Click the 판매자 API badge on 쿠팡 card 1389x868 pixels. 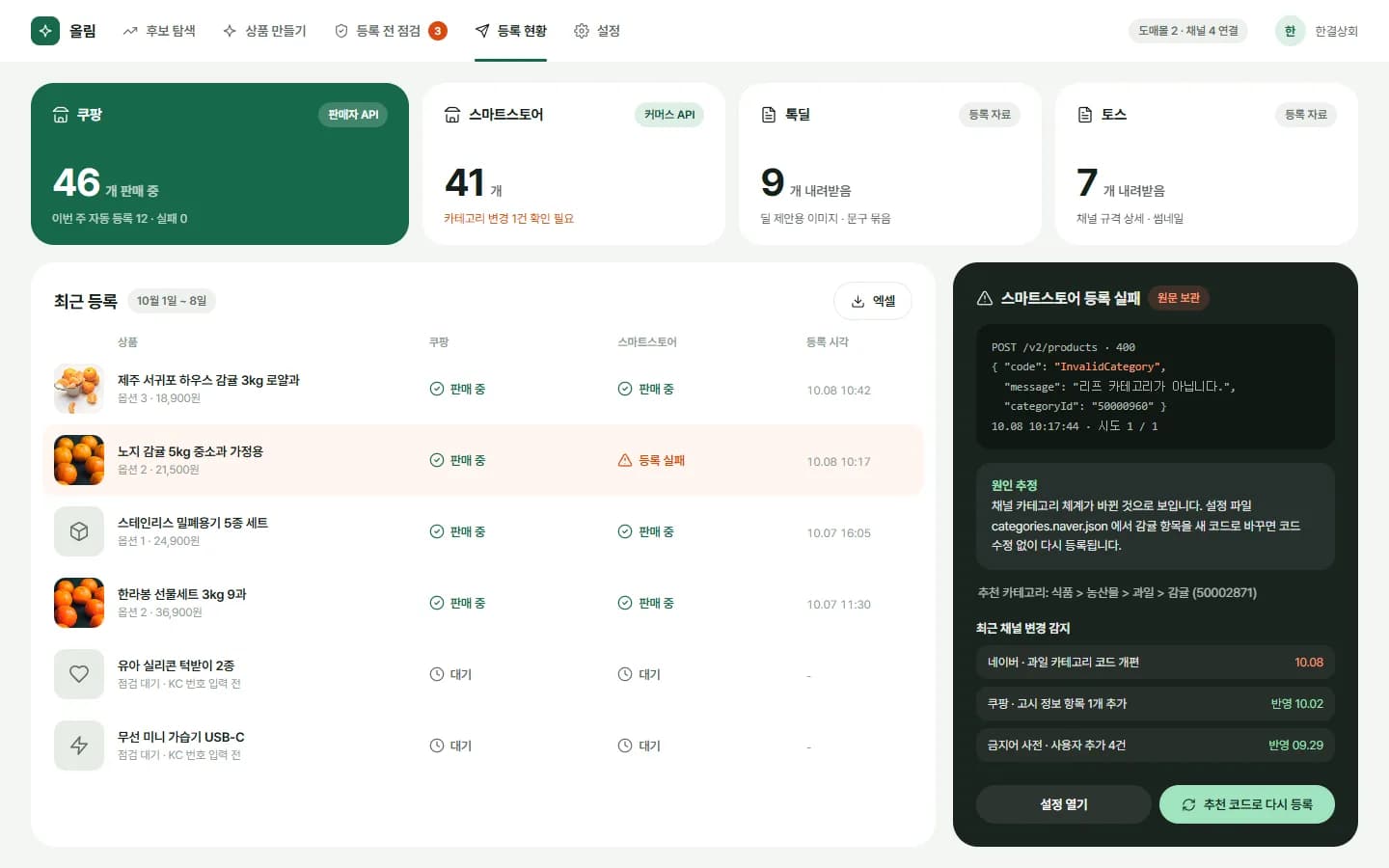pyautogui.click(x=353, y=115)
